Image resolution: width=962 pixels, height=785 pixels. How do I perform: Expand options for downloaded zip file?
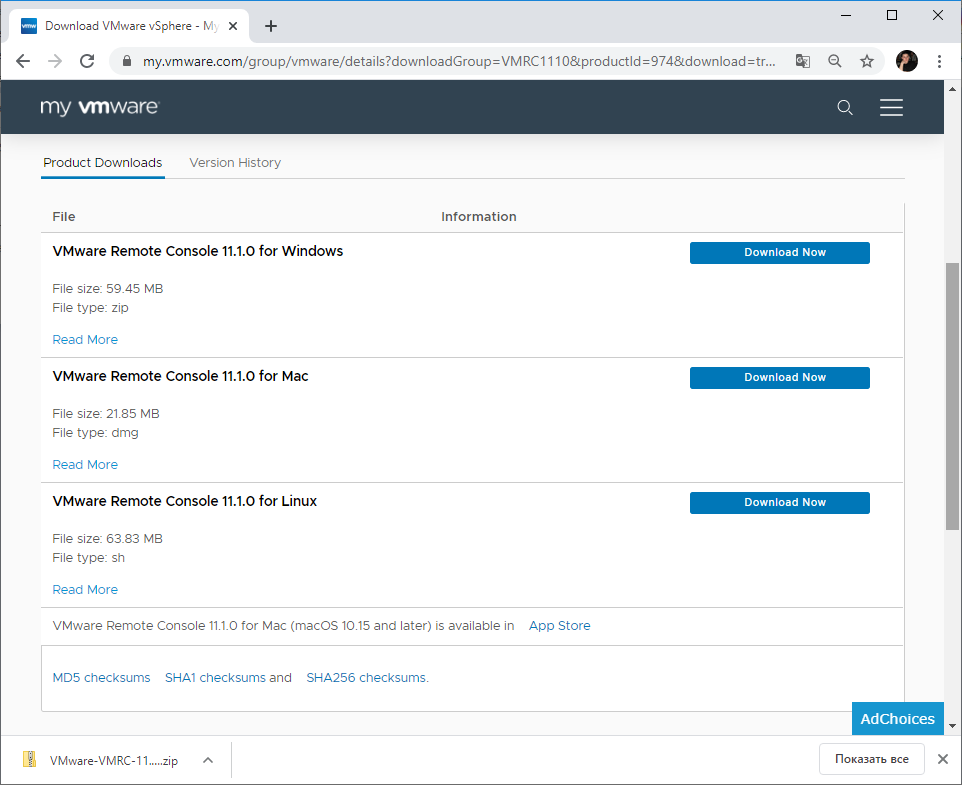pos(208,760)
